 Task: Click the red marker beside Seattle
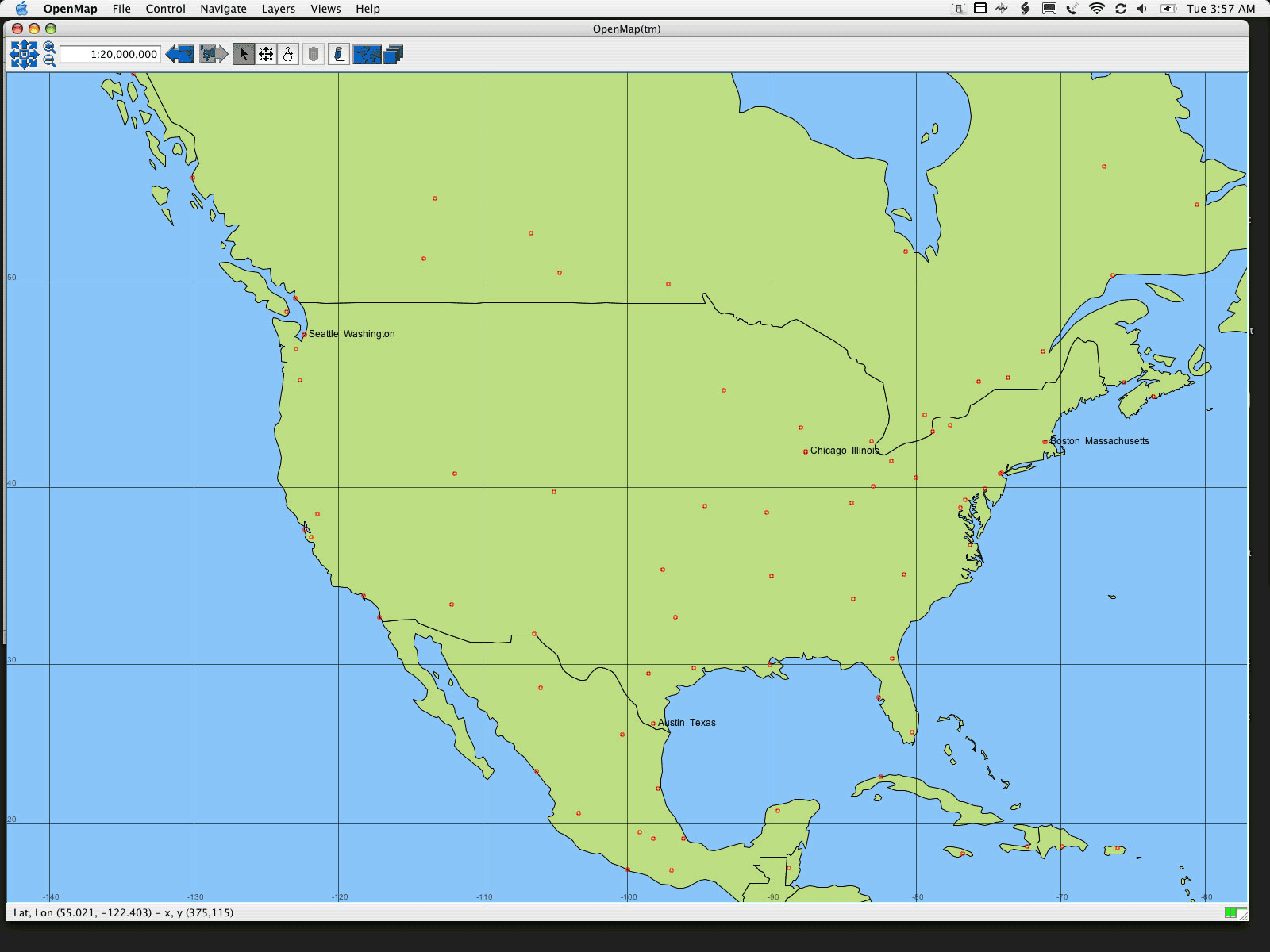point(304,335)
